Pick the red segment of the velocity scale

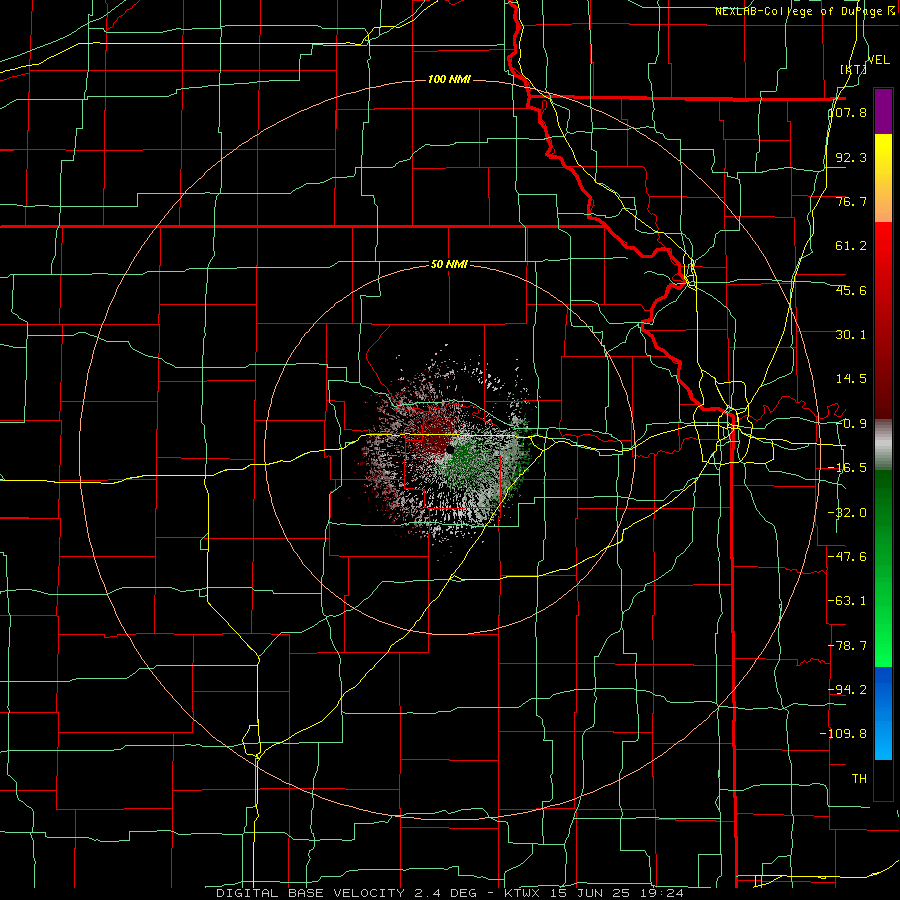[x=883, y=320]
